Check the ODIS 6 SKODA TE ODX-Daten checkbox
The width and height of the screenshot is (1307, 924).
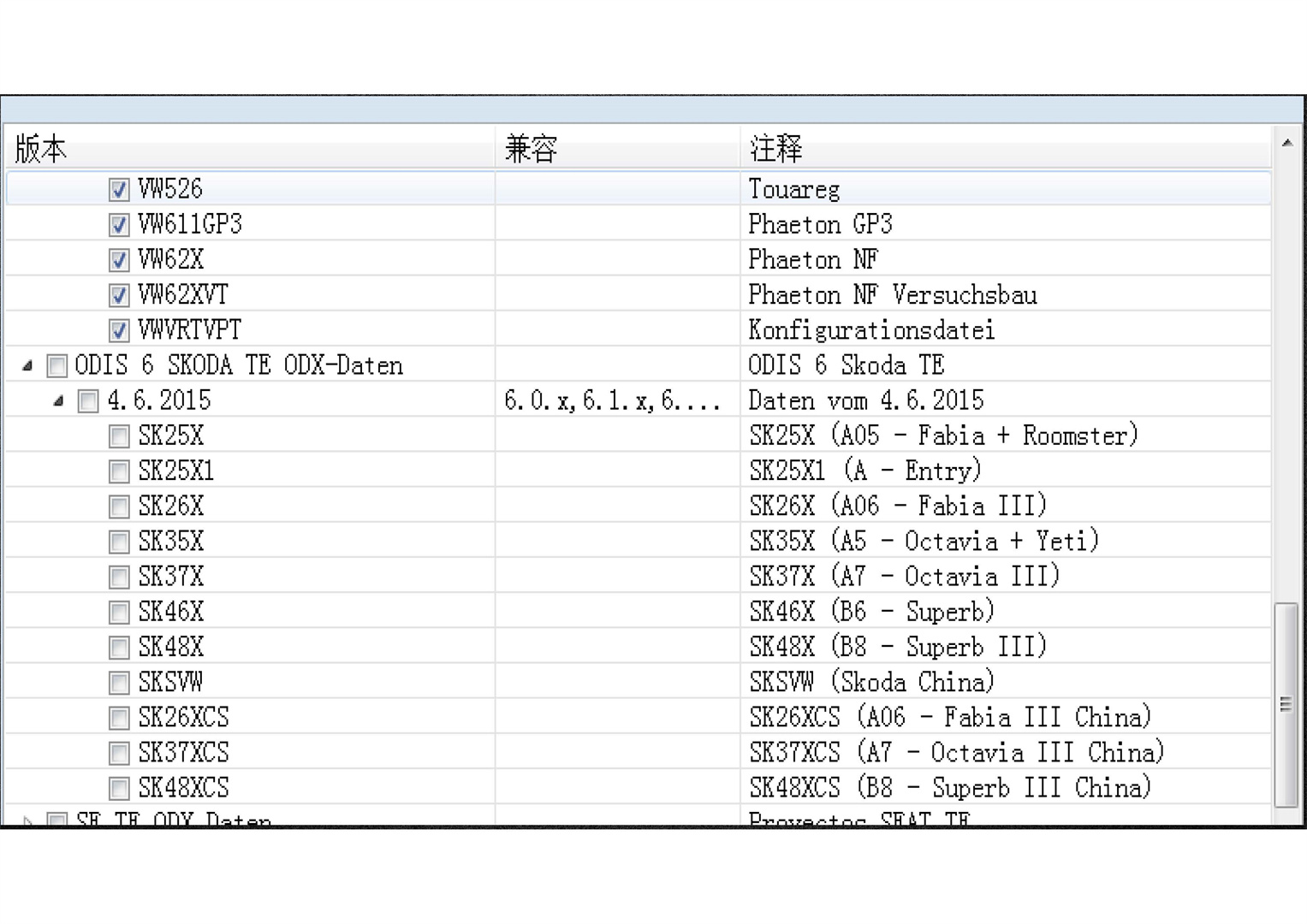pyautogui.click(x=56, y=366)
